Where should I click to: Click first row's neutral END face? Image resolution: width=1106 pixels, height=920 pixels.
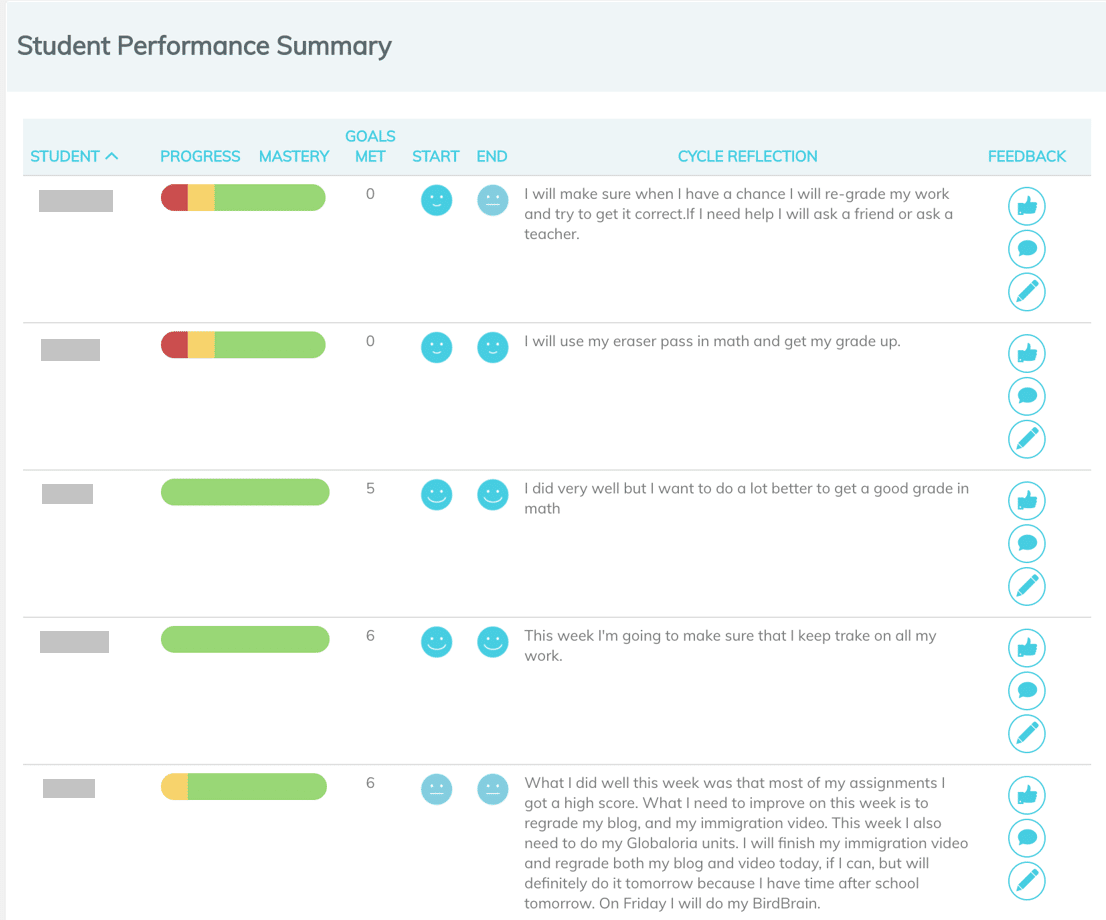point(492,200)
